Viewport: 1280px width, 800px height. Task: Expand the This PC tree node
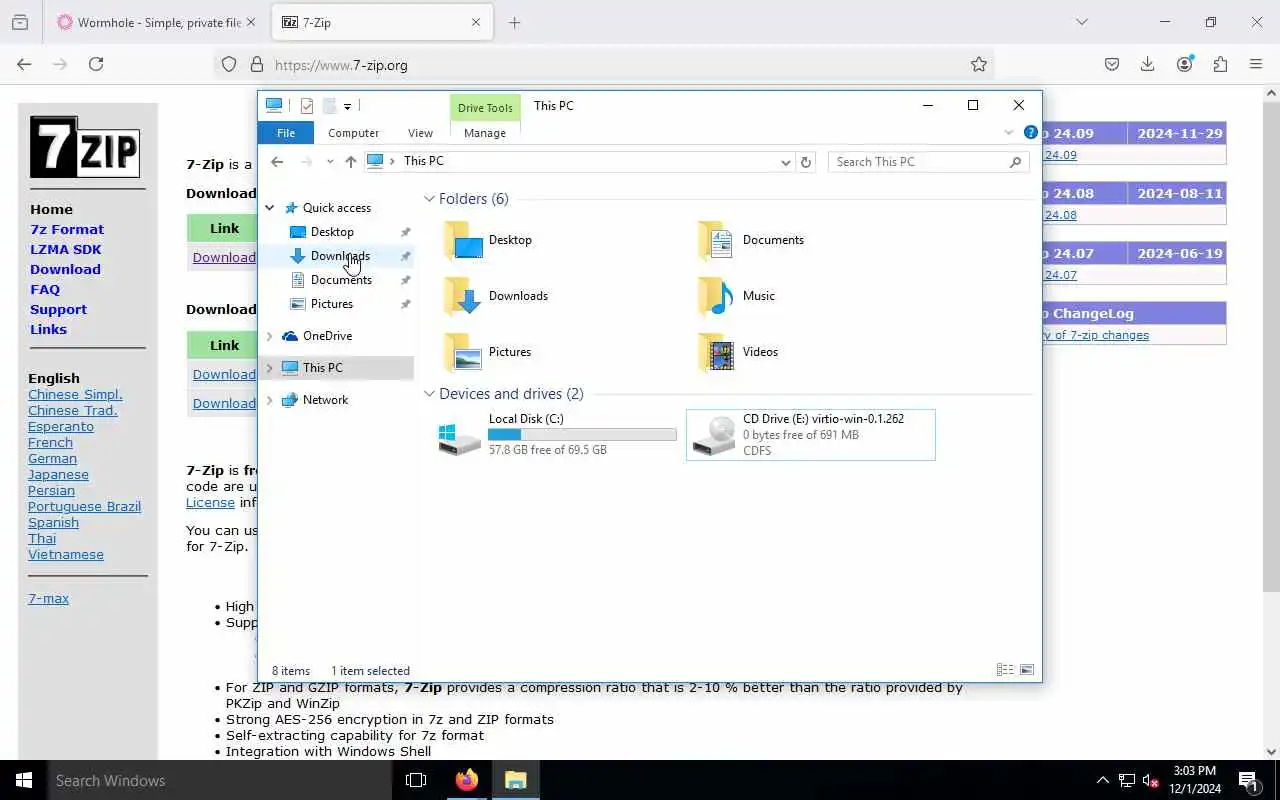click(269, 368)
